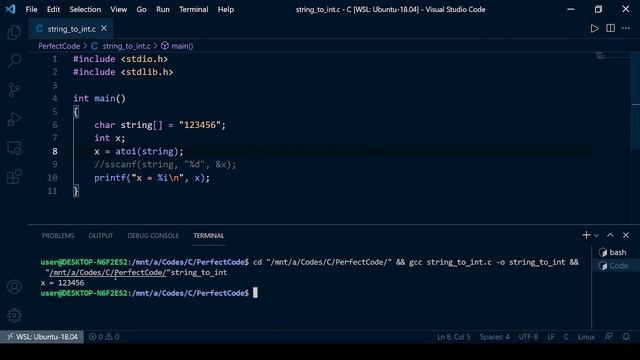Click PerfectCode in the breadcrumb
The width and height of the screenshot is (640, 360).
(x=59, y=46)
